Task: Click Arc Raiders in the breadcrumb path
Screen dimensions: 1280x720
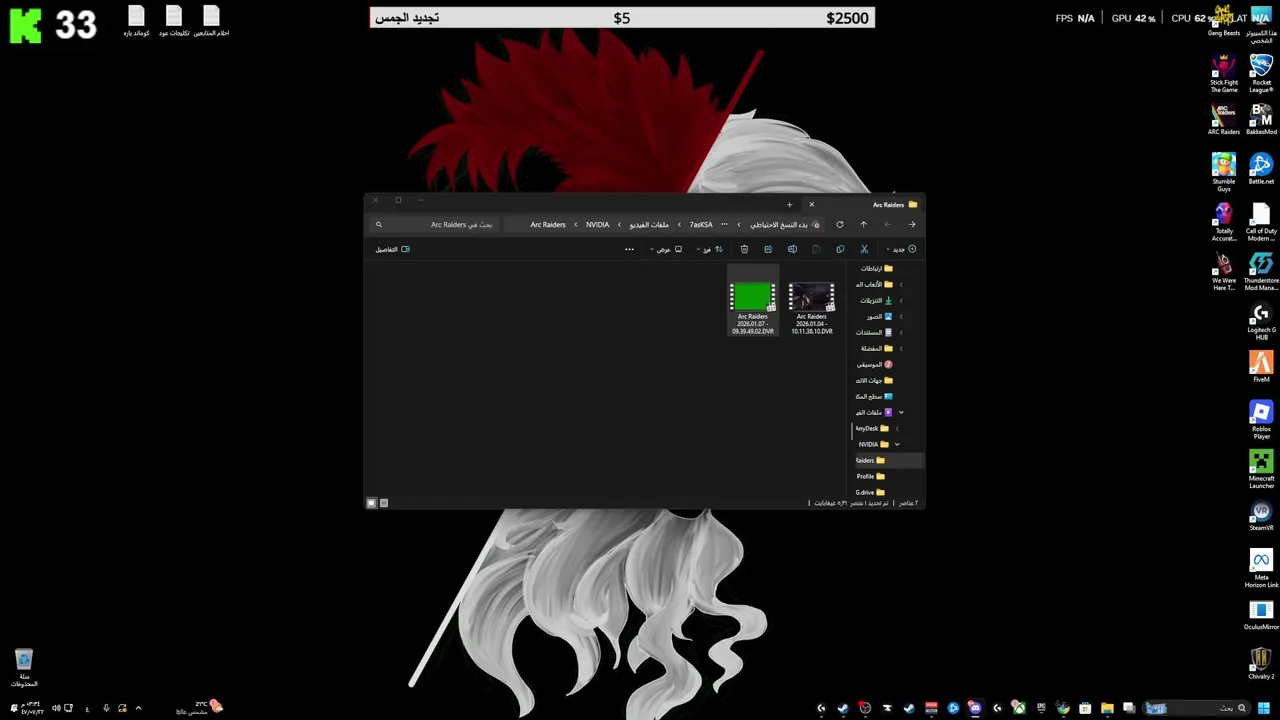Action: 548,225
